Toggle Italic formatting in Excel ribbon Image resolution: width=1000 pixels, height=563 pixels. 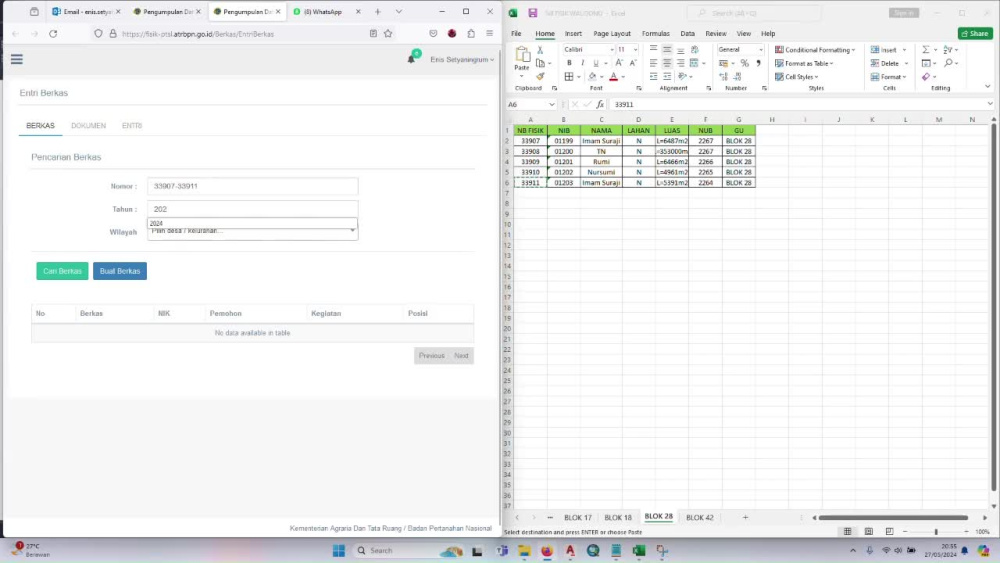coord(582,63)
